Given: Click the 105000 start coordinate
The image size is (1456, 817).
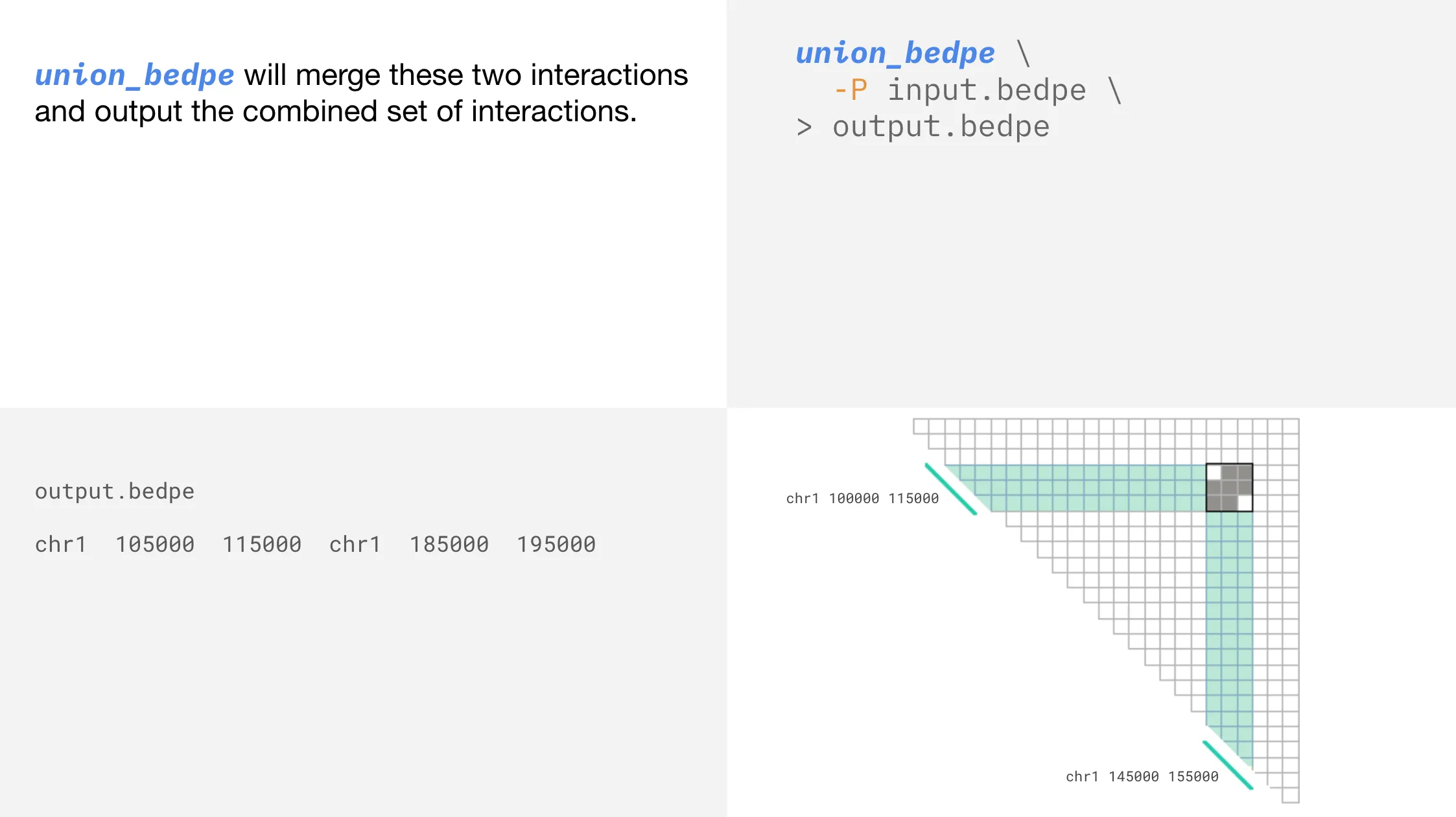Looking at the screenshot, I should click(155, 544).
